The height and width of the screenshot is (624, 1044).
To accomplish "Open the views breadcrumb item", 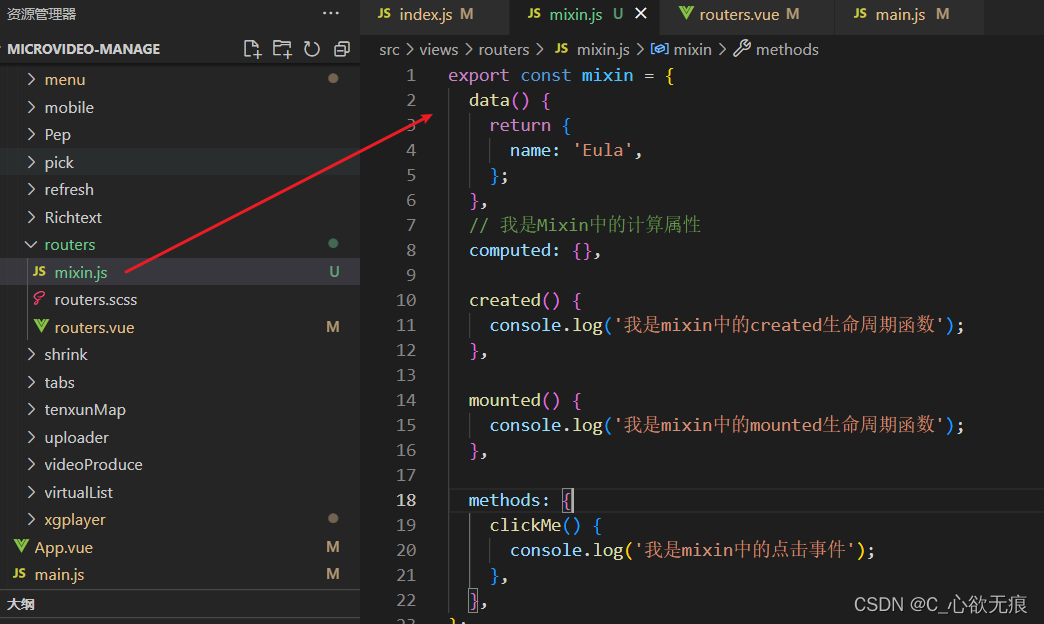I will 438,48.
